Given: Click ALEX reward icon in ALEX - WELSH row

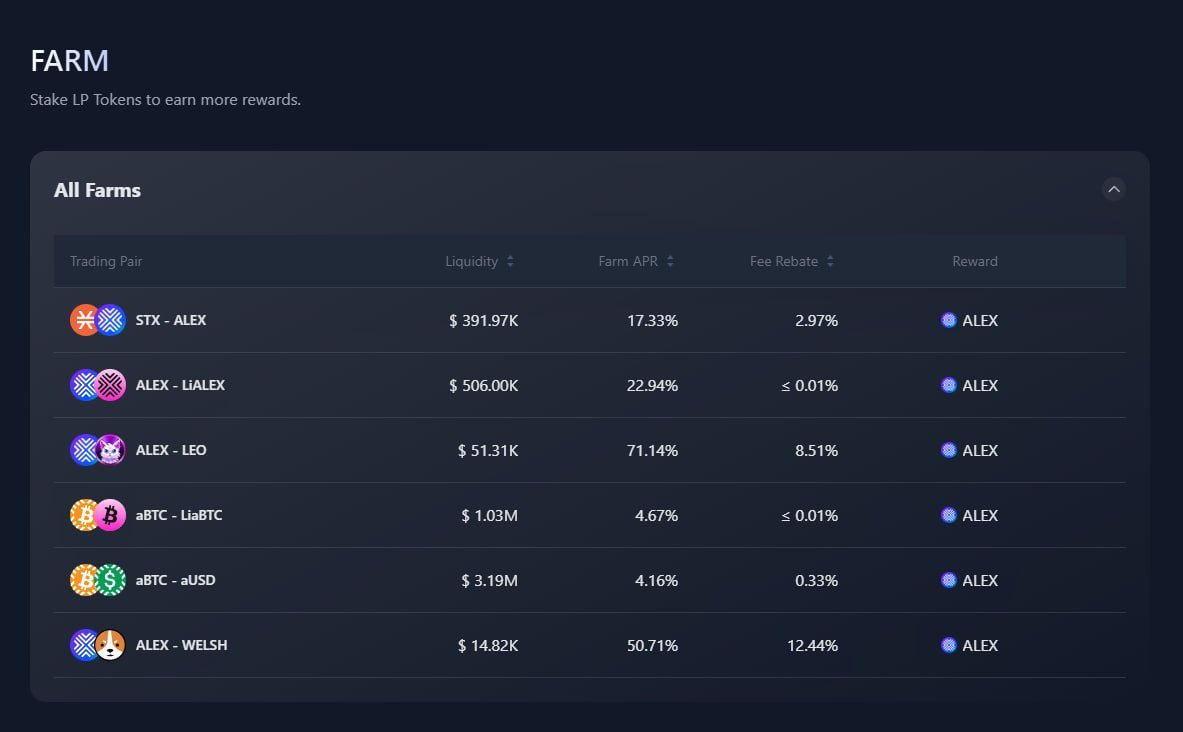Looking at the screenshot, I should pos(949,644).
